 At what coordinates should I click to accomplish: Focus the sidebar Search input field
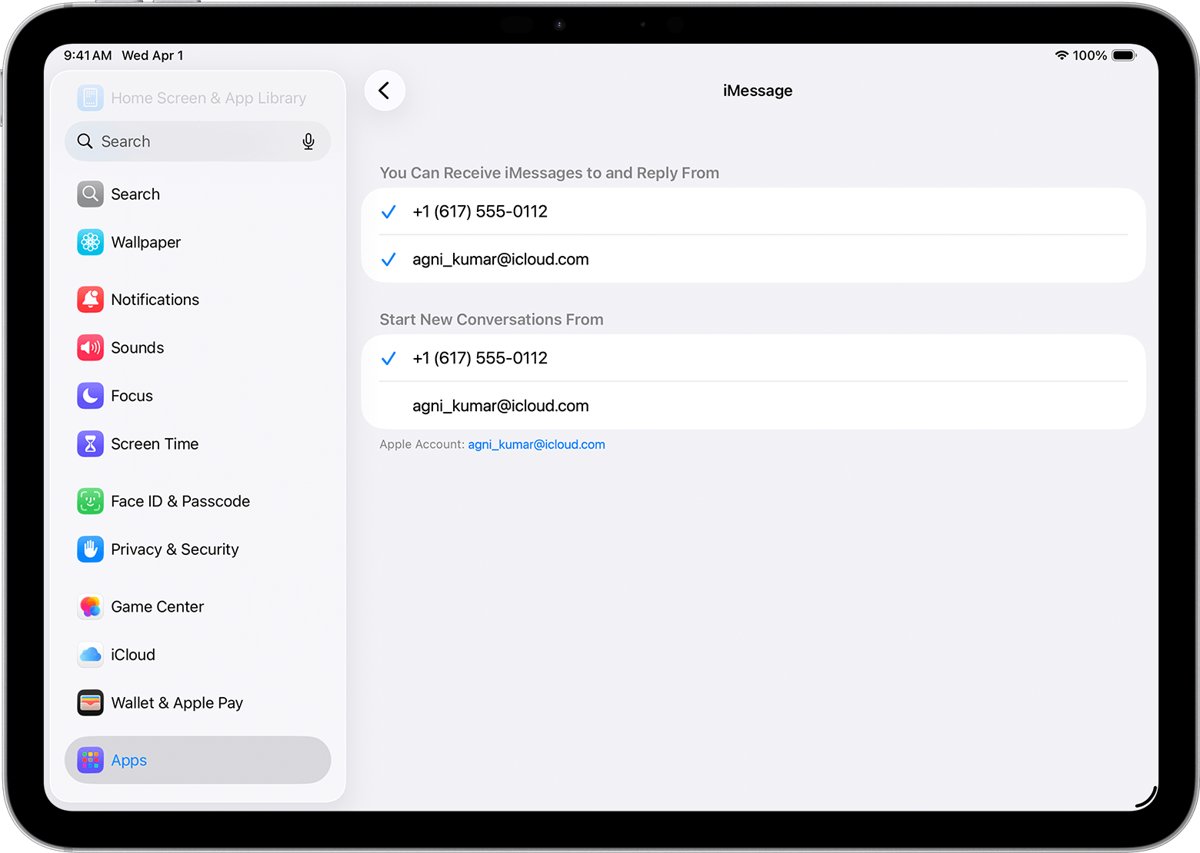tap(198, 142)
